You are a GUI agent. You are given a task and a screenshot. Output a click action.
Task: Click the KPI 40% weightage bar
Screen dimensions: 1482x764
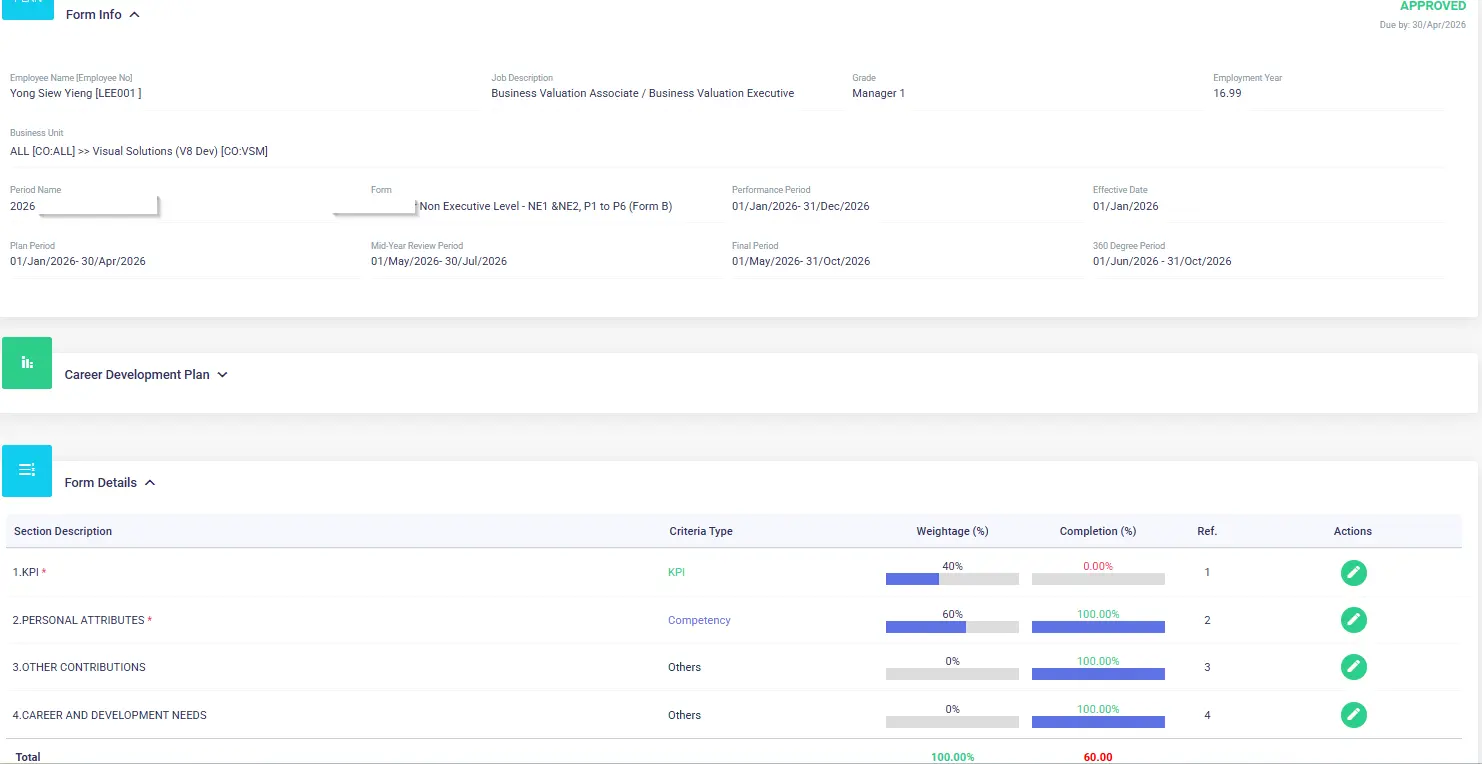pos(952,579)
